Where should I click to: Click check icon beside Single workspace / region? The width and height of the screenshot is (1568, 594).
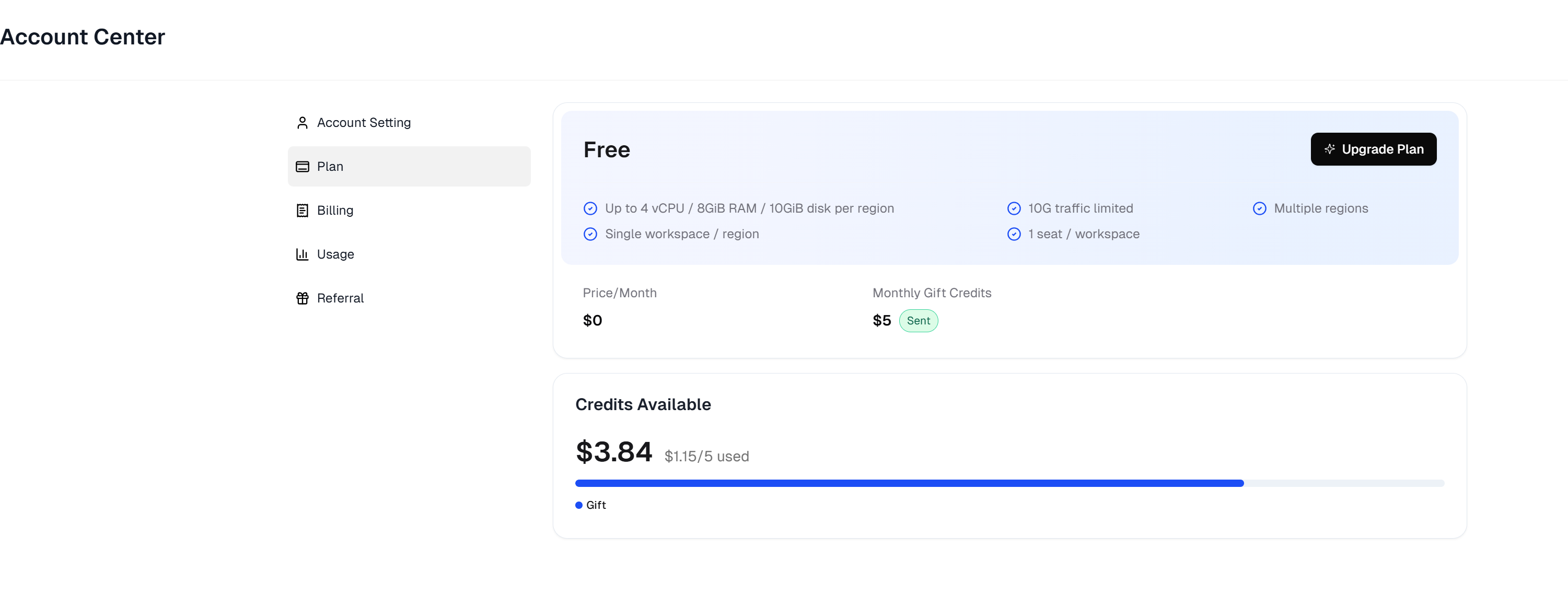point(590,235)
